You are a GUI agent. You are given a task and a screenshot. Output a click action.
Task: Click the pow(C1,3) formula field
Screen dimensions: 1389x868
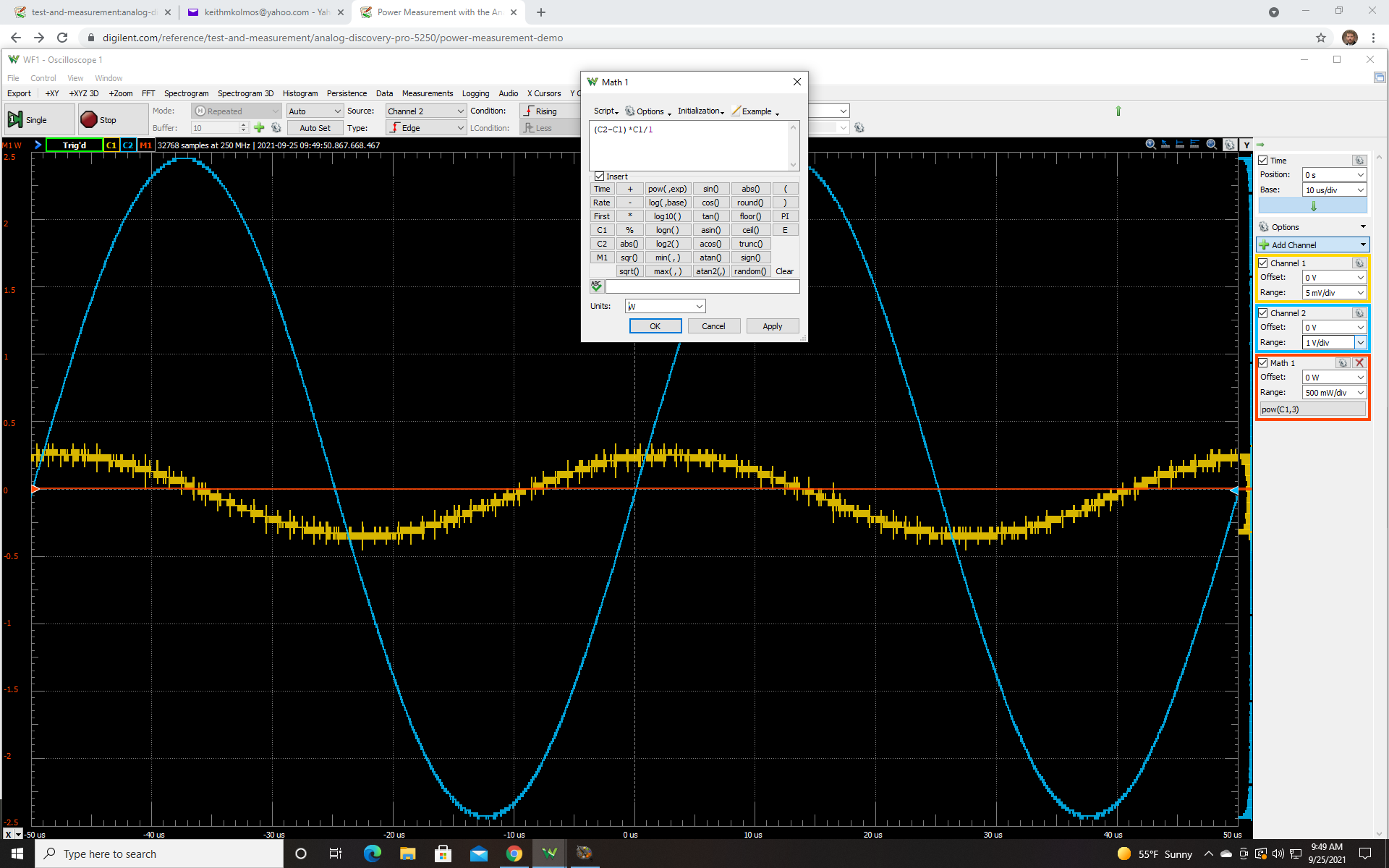1312,409
